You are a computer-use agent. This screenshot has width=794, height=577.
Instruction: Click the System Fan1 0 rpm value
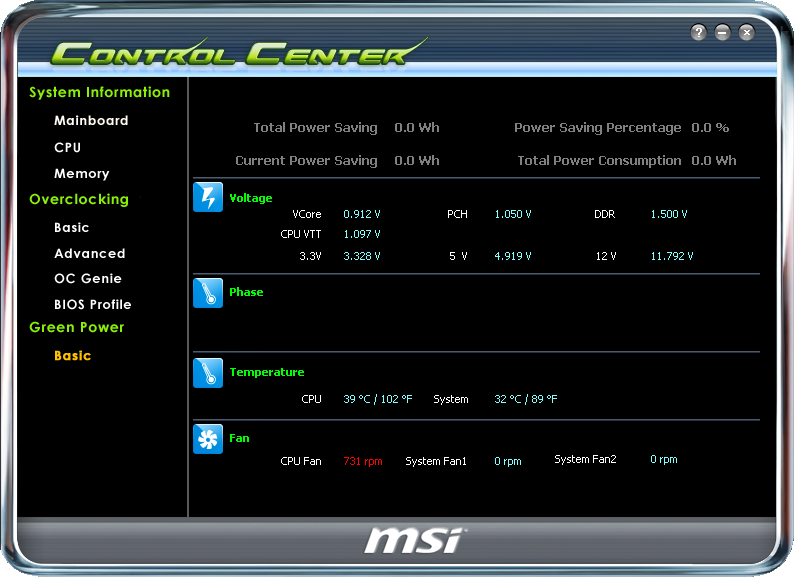click(x=508, y=461)
